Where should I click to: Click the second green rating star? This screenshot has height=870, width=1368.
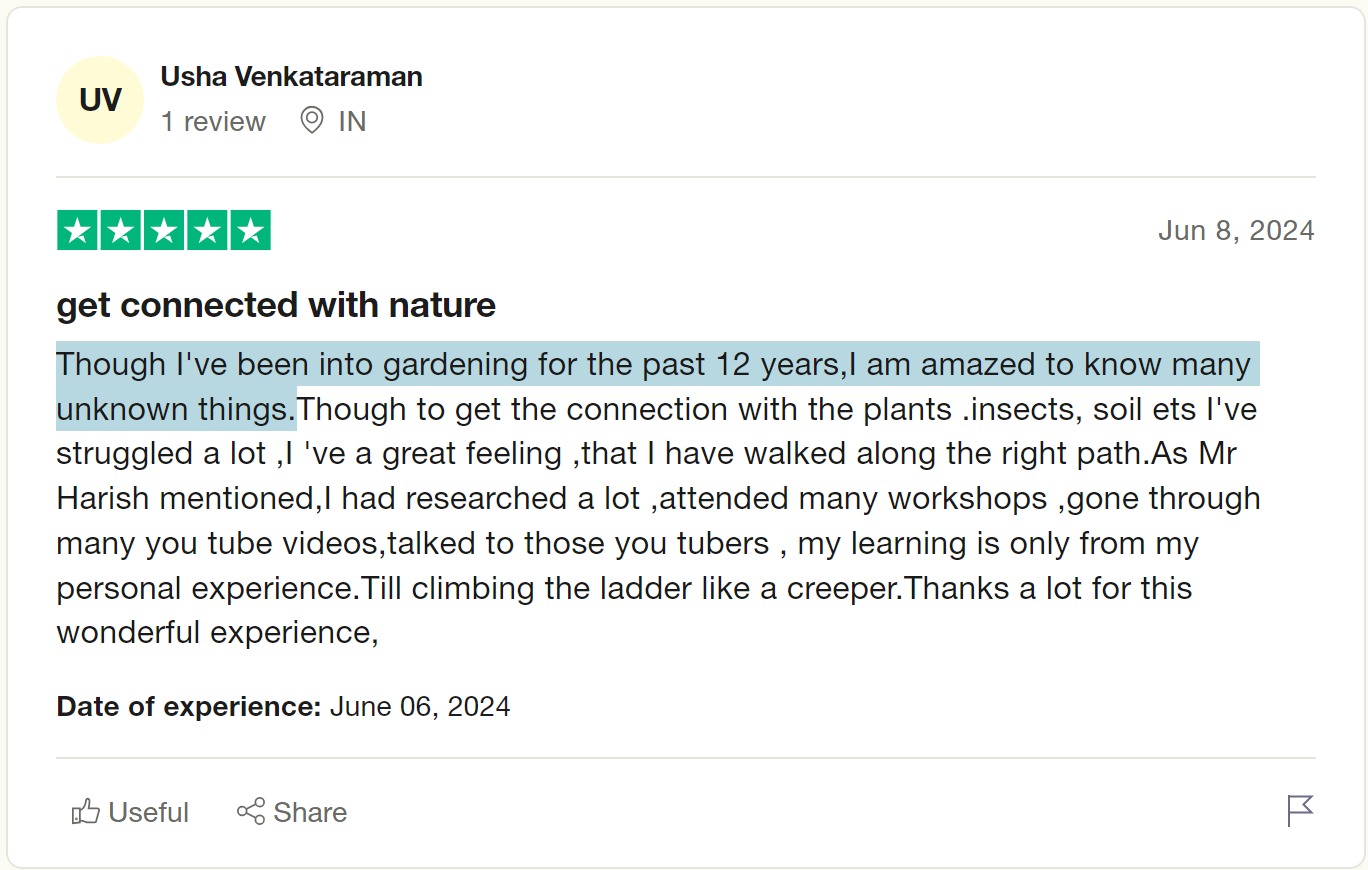pos(121,231)
